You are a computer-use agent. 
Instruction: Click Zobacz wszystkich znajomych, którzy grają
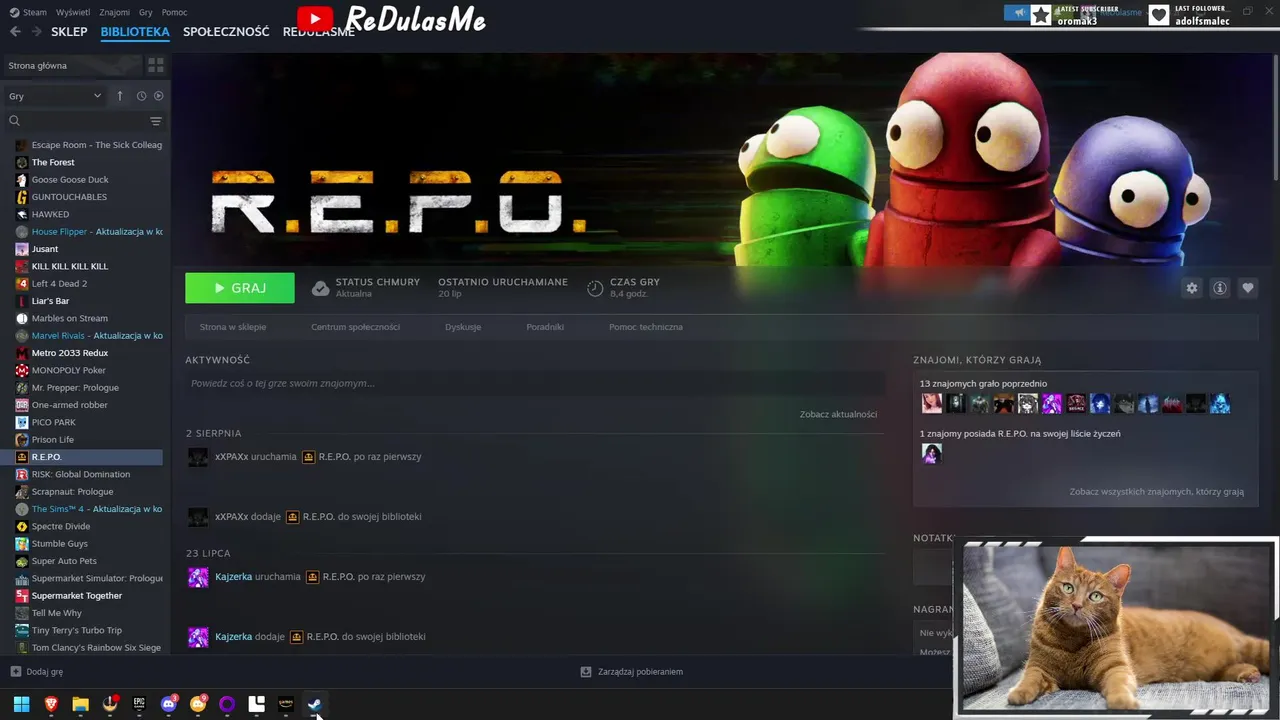[x=1157, y=492]
